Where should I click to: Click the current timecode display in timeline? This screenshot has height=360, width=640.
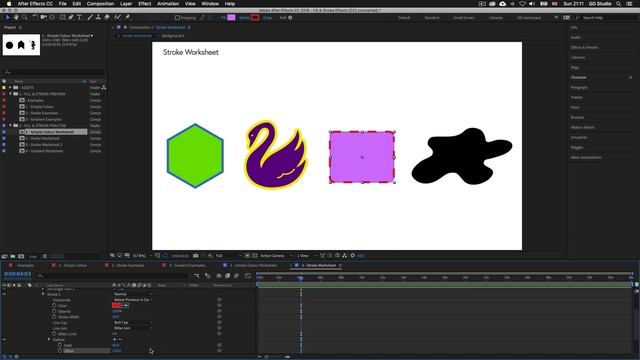click(x=18, y=274)
